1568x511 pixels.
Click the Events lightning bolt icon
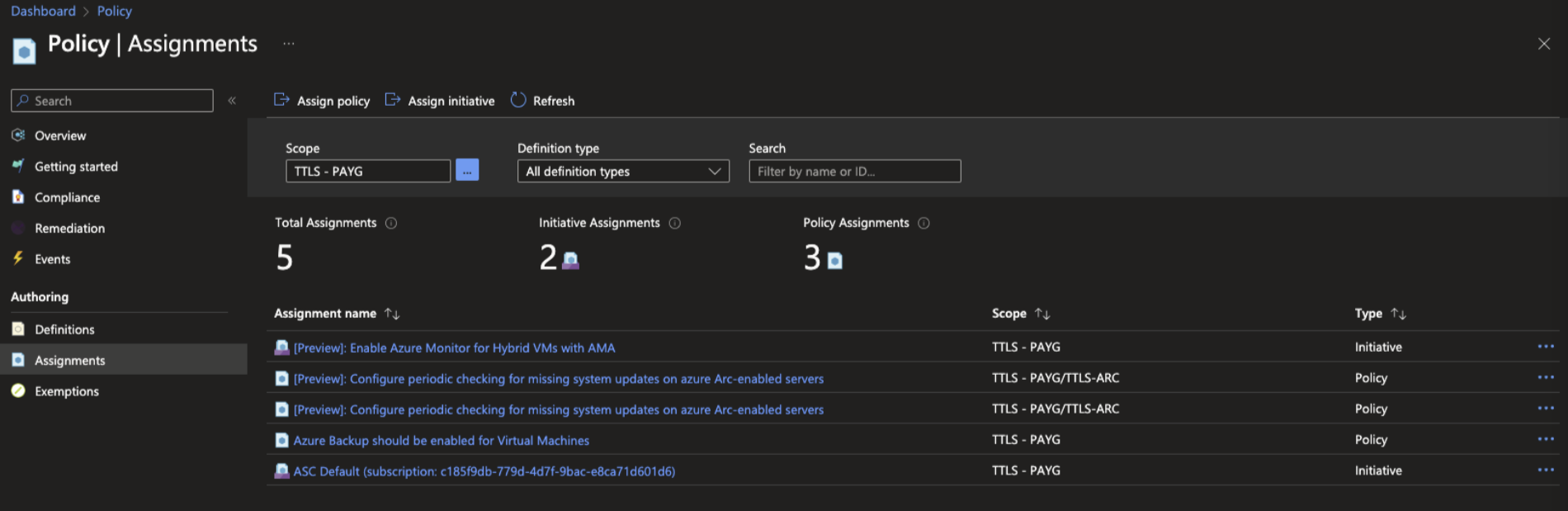(18, 258)
